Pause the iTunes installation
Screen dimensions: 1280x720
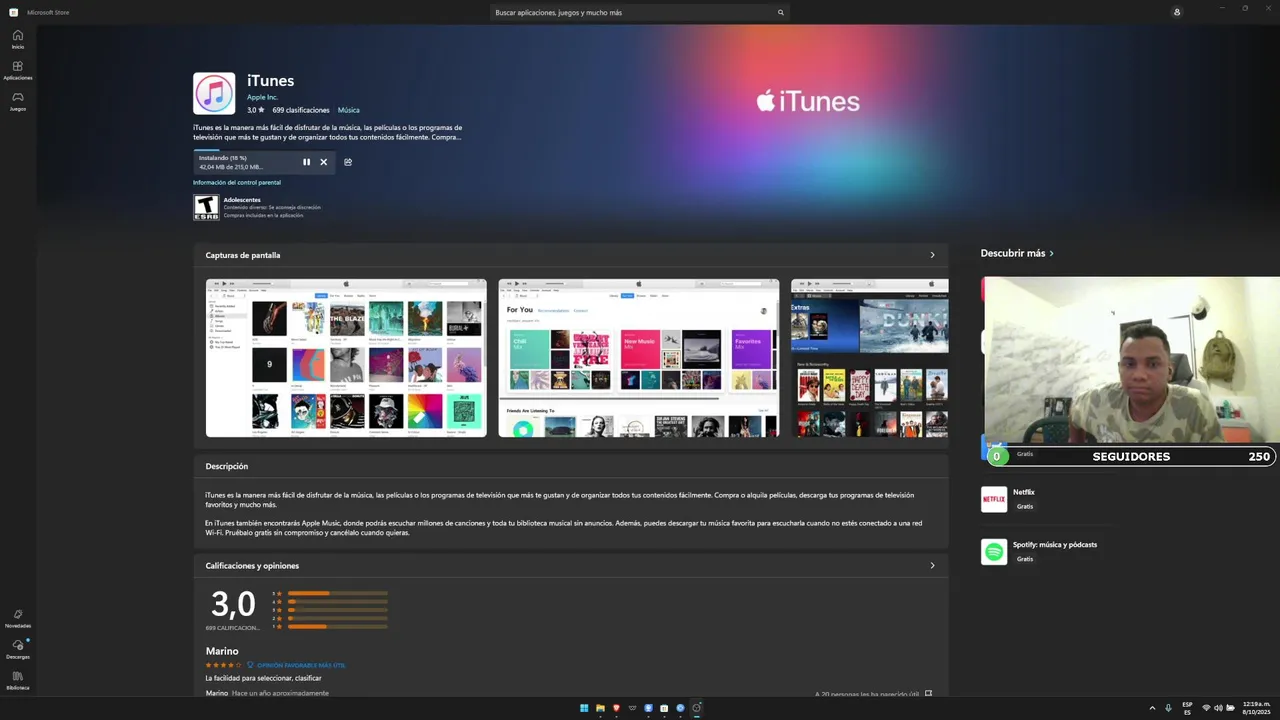pos(306,162)
